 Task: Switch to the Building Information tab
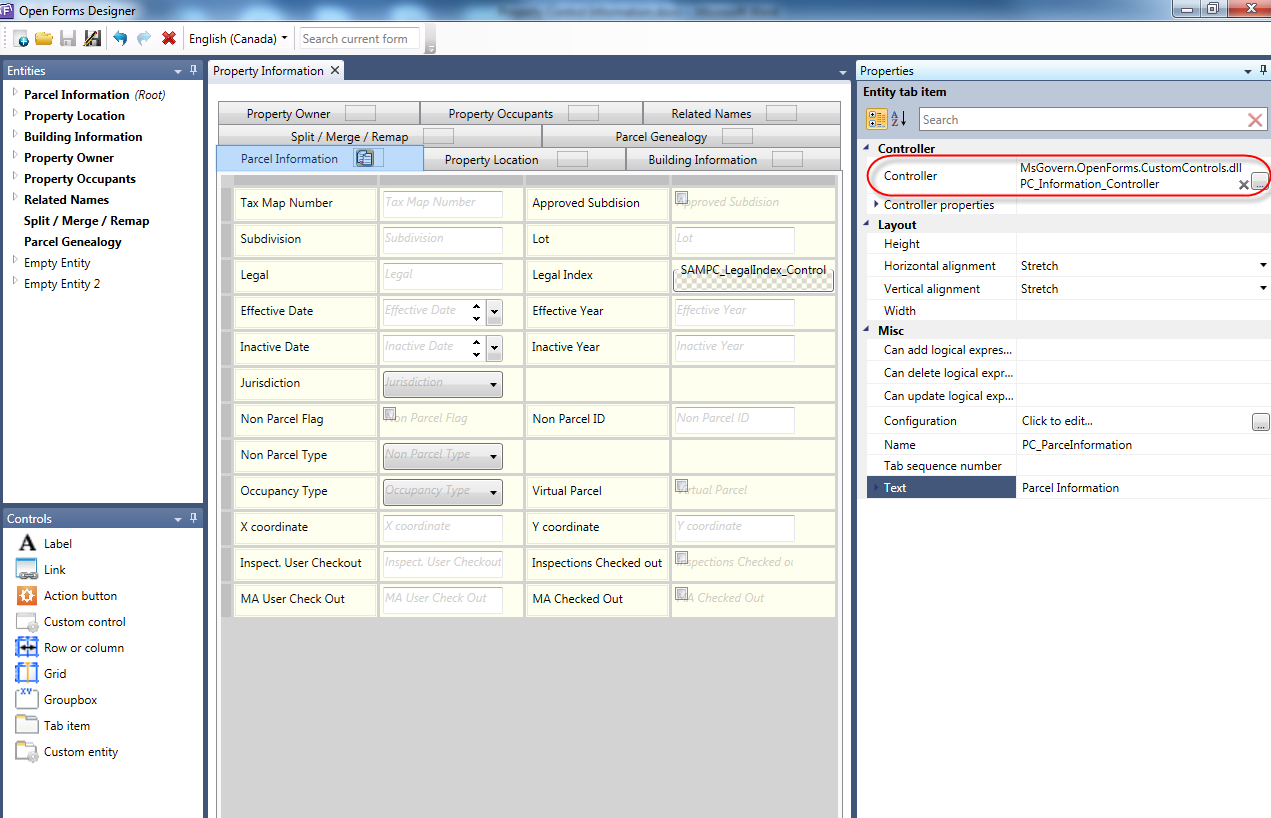[702, 160]
